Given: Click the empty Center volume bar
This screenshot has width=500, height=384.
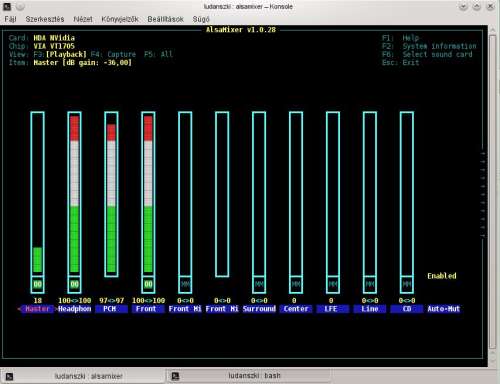Looking at the screenshot, I should click(296, 194).
